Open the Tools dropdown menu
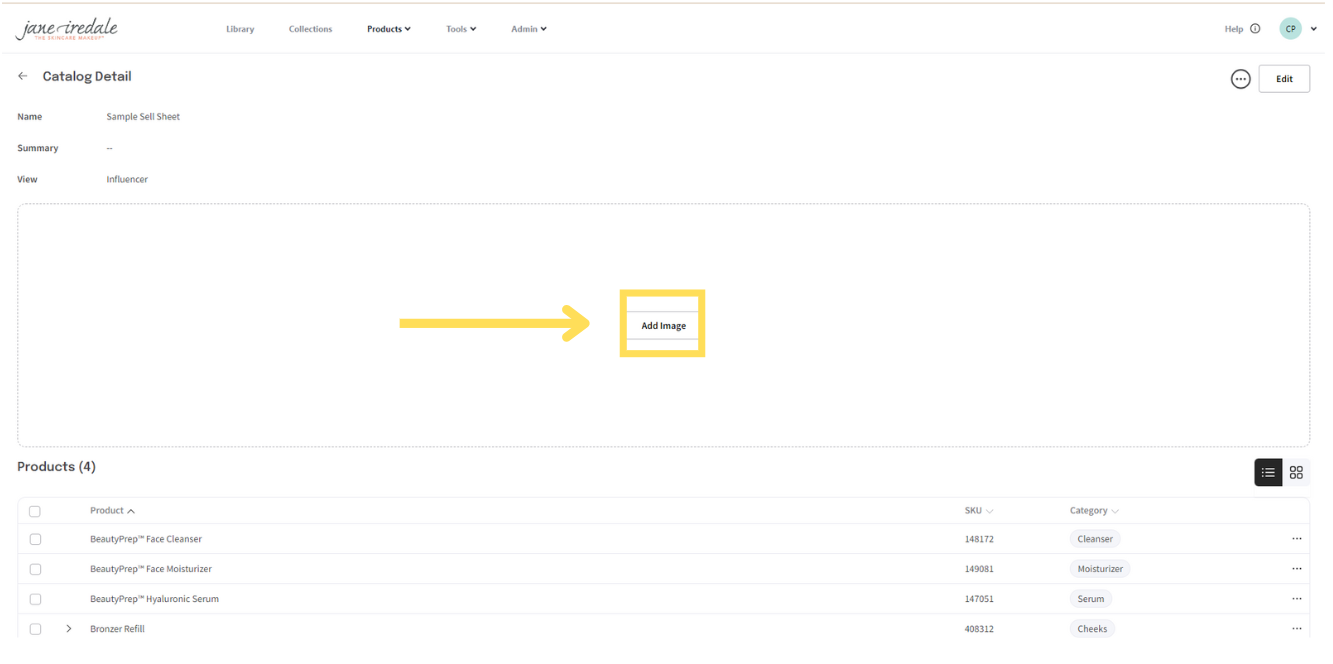 point(461,29)
